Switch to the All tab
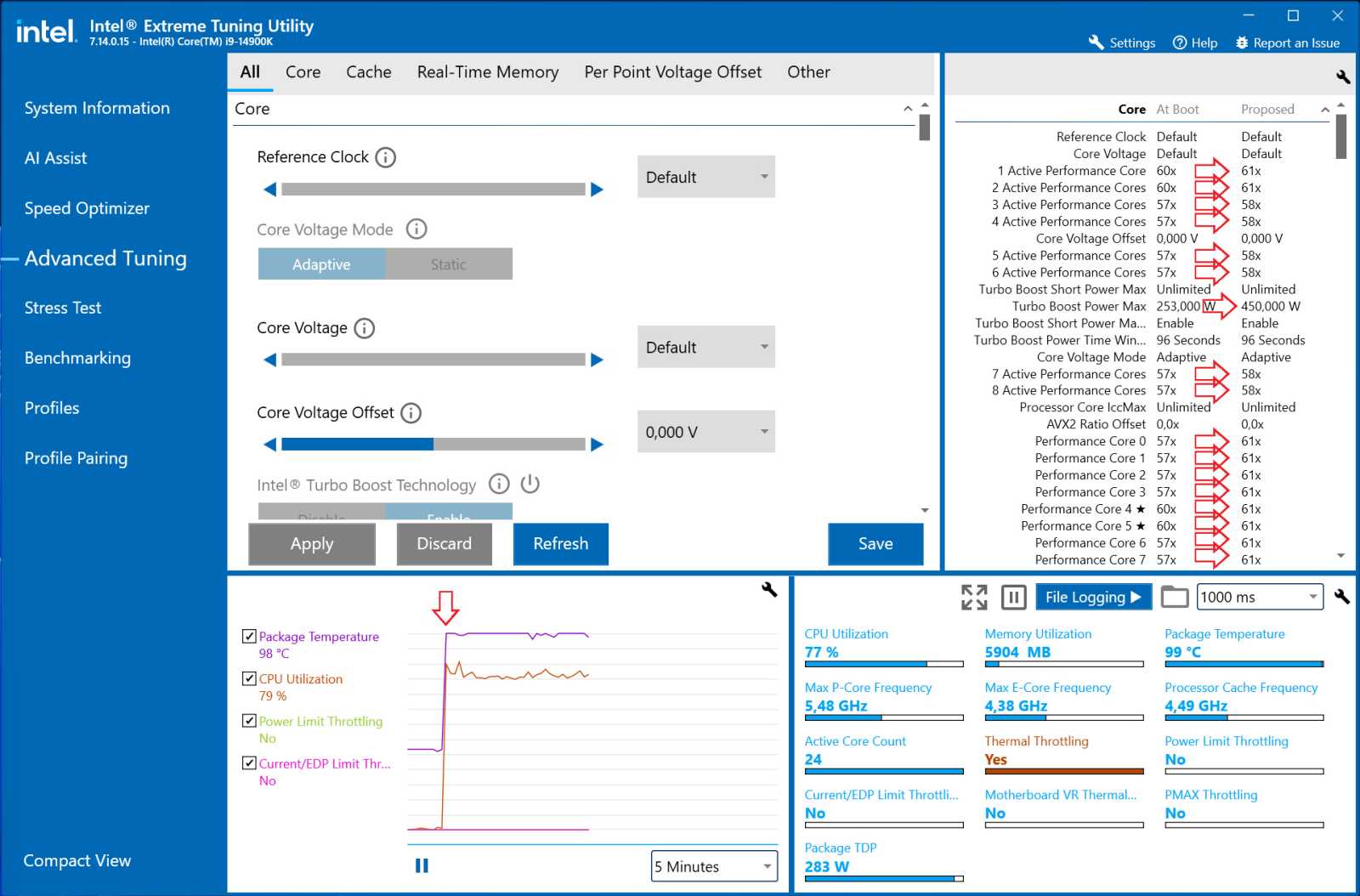The height and width of the screenshot is (896, 1360). pos(250,72)
